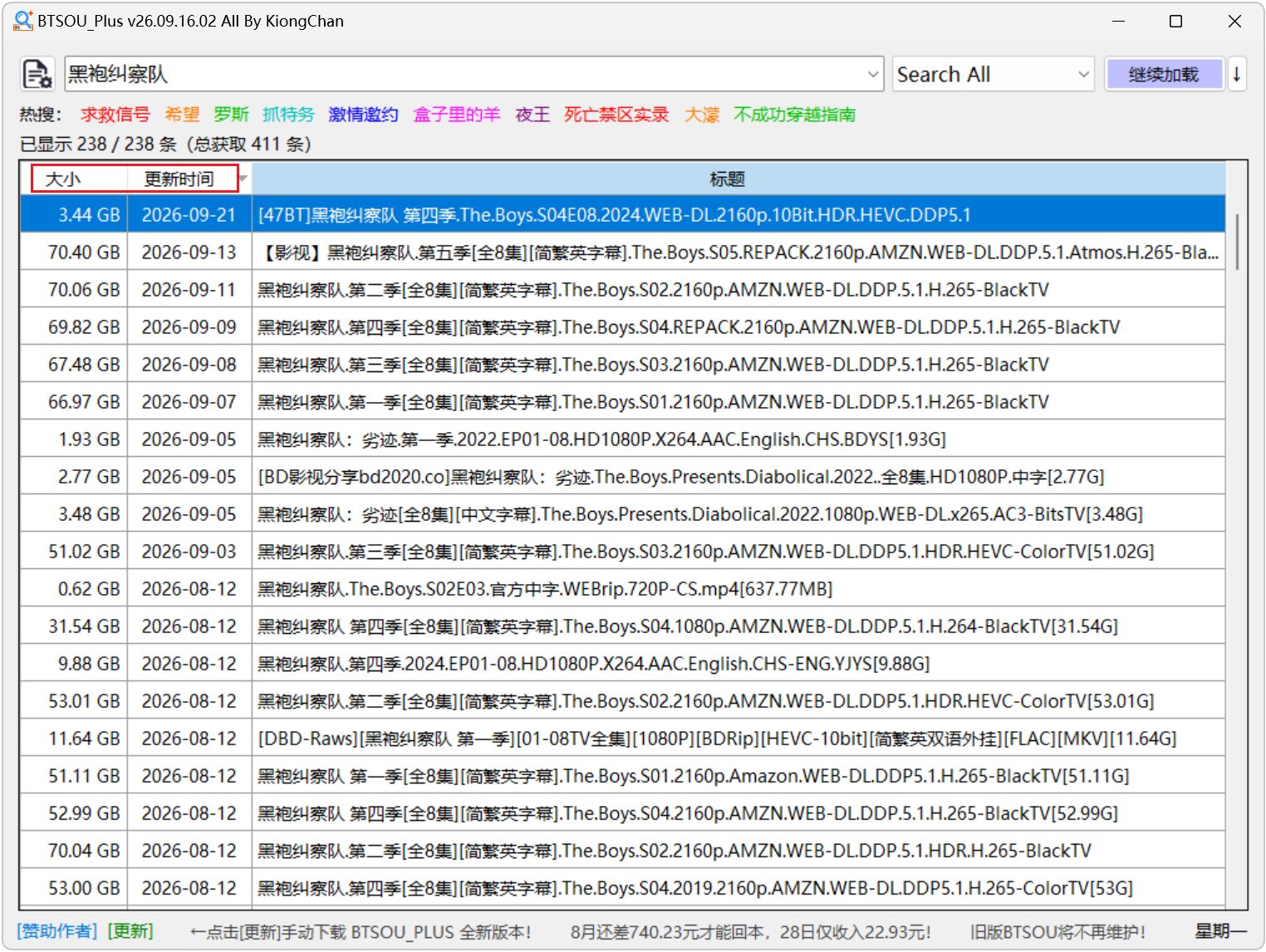Click the 星期一 label in the status bar
The height and width of the screenshot is (952, 1266).
click(x=1220, y=931)
